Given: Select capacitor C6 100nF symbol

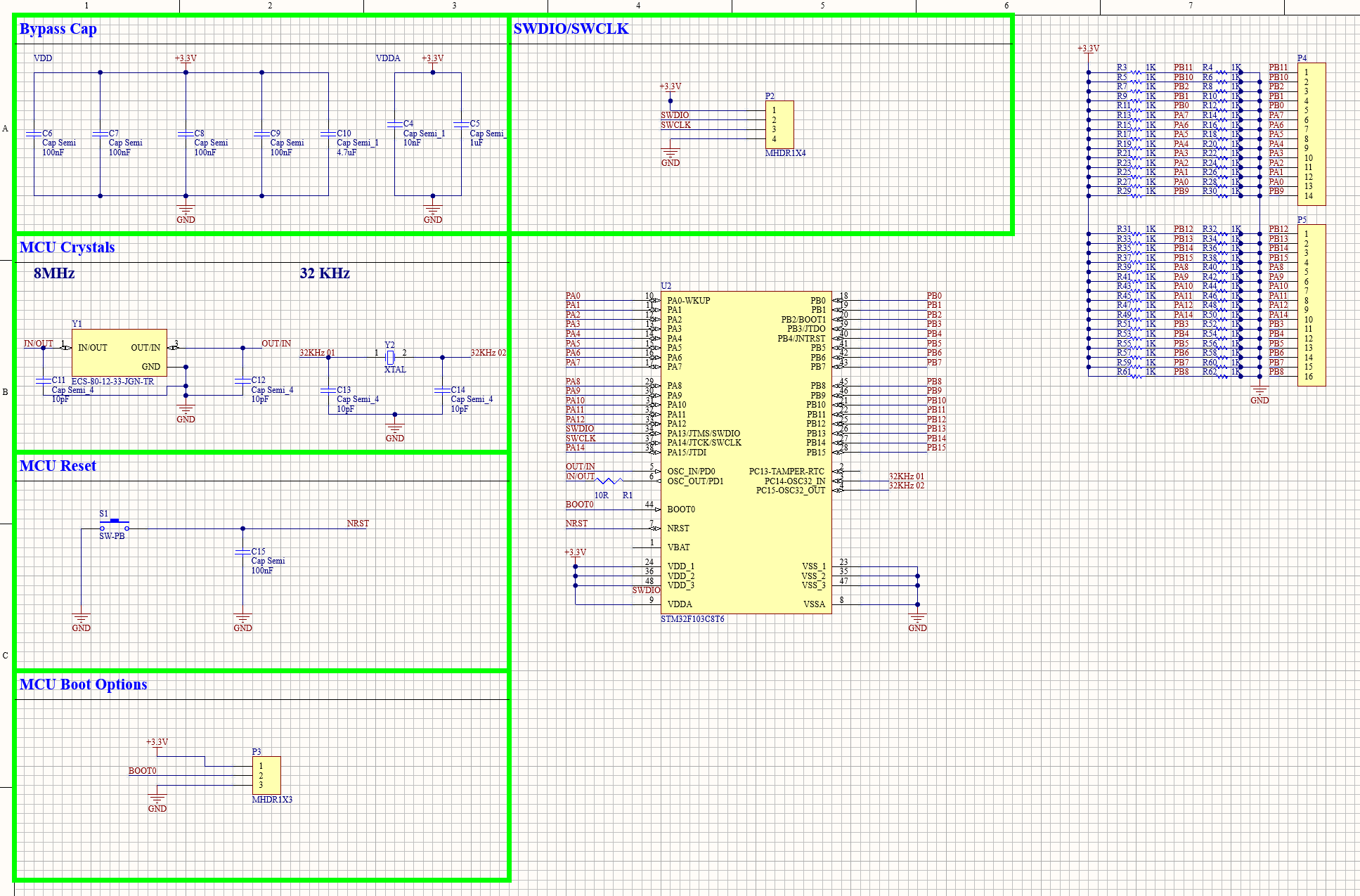Looking at the screenshot, I should 34,134.
